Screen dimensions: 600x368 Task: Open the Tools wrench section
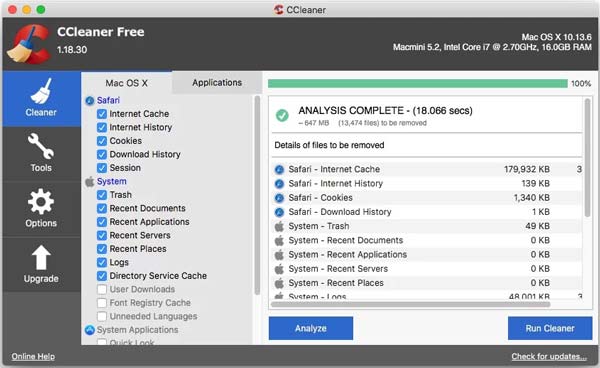point(41,153)
